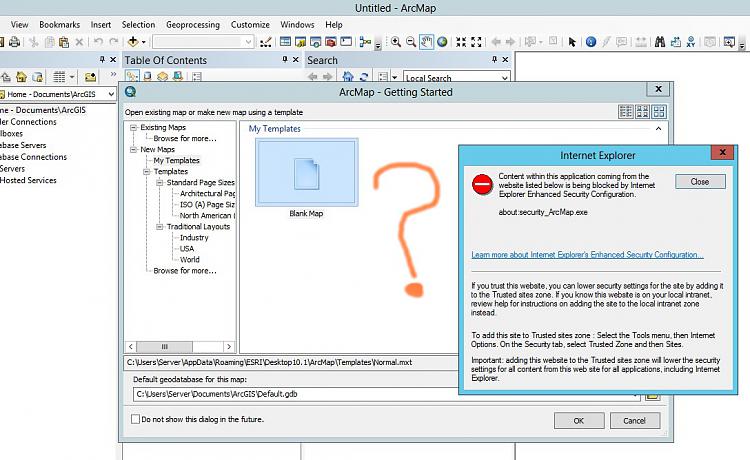Open the Local Search dropdown
Image resolution: width=750 pixels, height=460 pixels.
click(x=505, y=77)
